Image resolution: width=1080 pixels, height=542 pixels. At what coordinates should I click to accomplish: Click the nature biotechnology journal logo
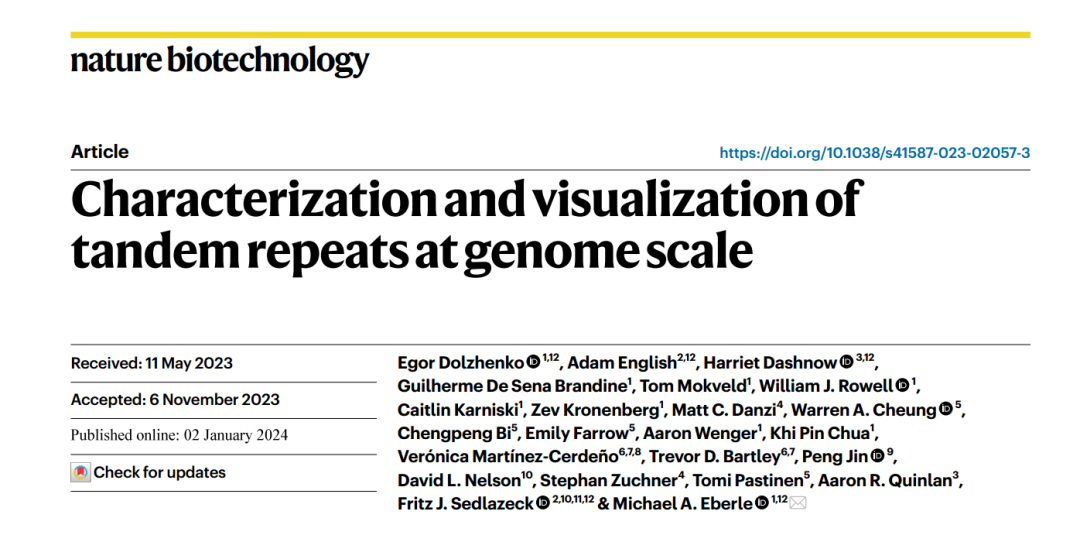[220, 61]
